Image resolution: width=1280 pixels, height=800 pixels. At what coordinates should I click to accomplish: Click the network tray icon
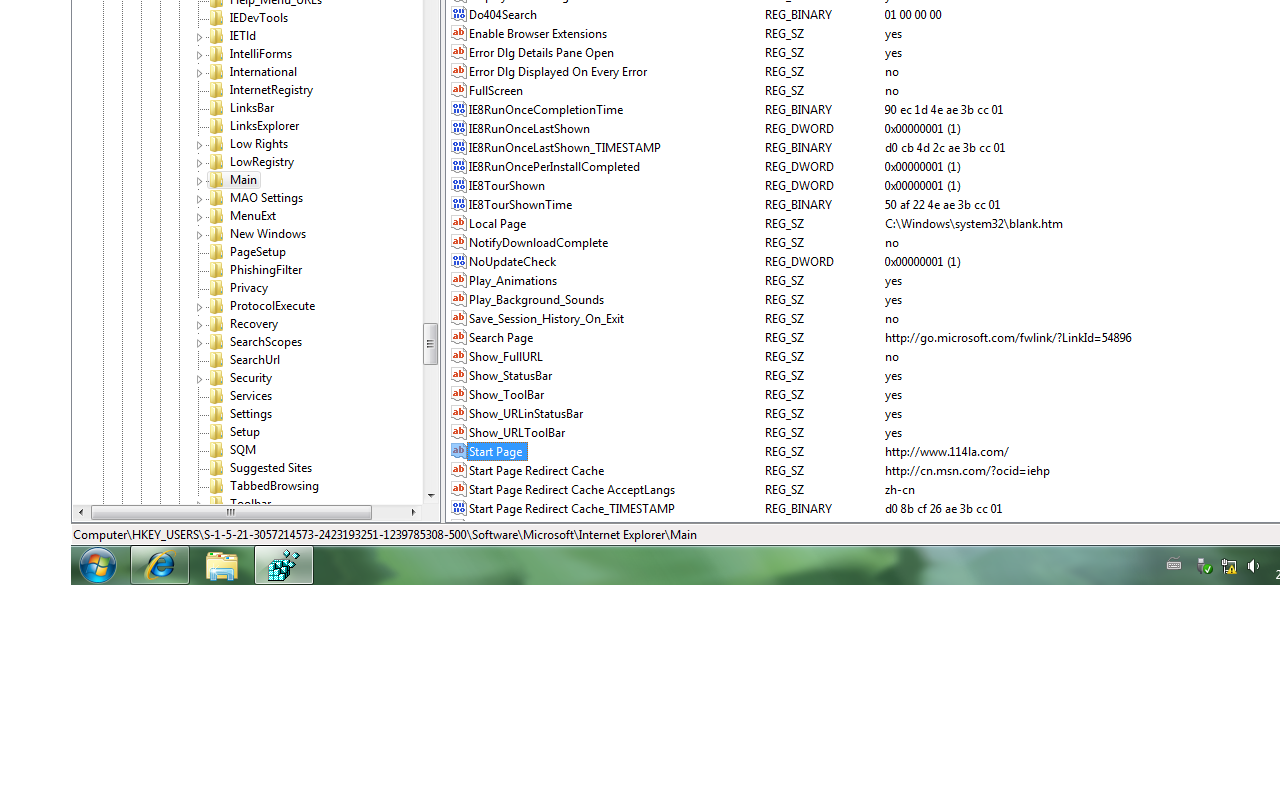(x=1229, y=567)
